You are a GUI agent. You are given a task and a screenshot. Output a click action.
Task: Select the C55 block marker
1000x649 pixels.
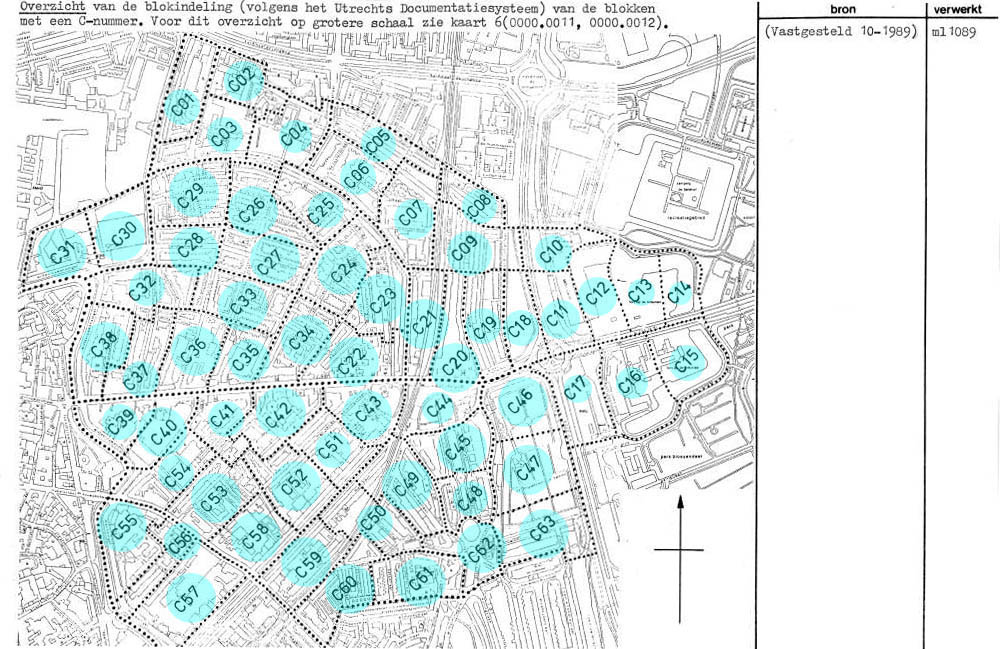[x=125, y=527]
